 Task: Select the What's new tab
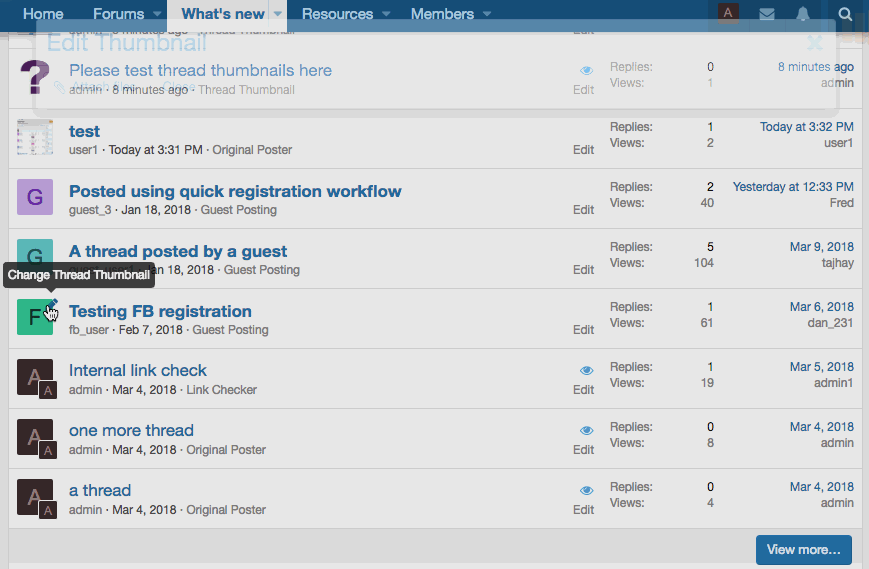pos(223,14)
